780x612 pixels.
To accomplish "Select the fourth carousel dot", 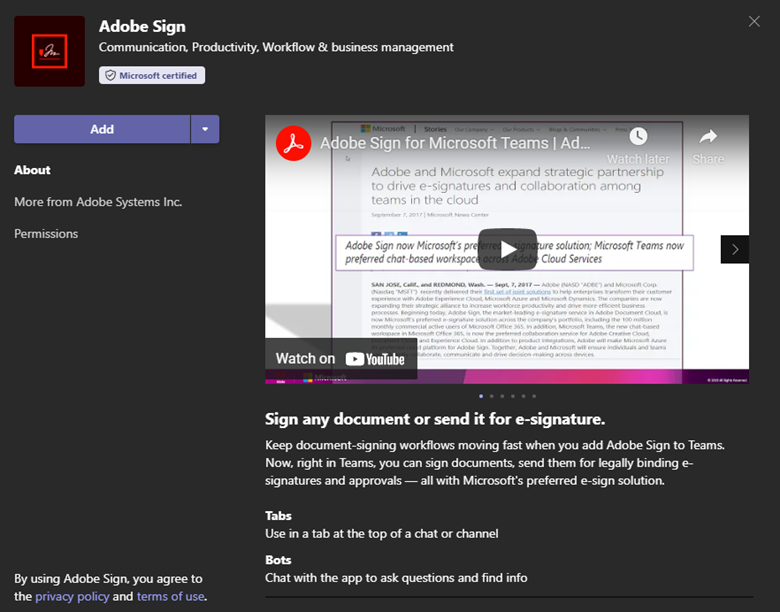I will click(x=513, y=396).
